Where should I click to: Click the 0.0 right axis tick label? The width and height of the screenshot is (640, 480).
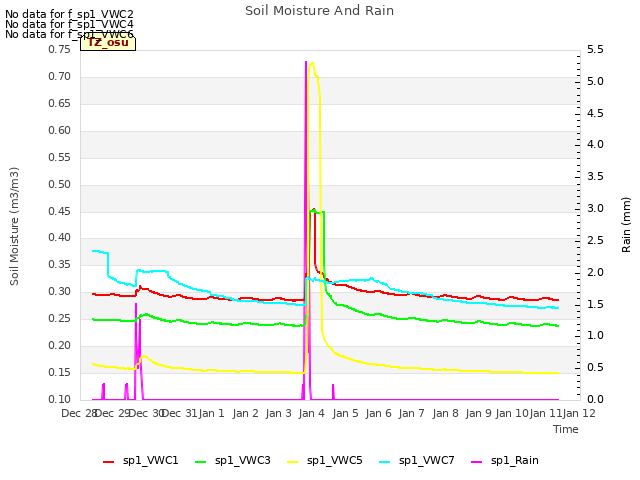[595, 399]
